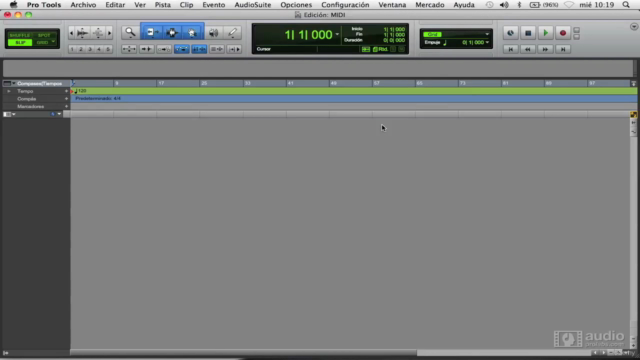
Task: Open track list view dropdown
Action: tap(9, 114)
